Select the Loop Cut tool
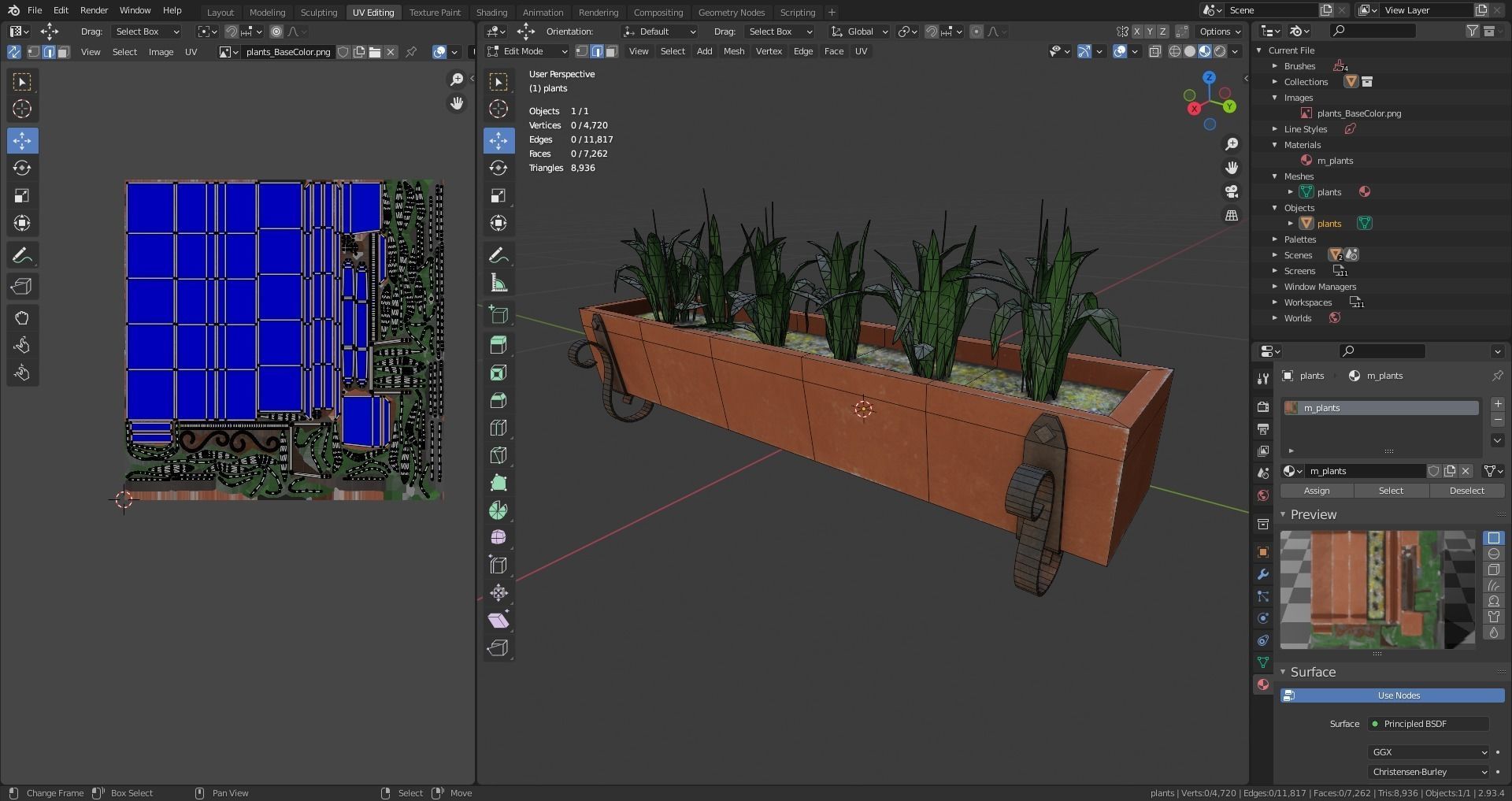This screenshot has width=1512, height=801. coord(498,428)
